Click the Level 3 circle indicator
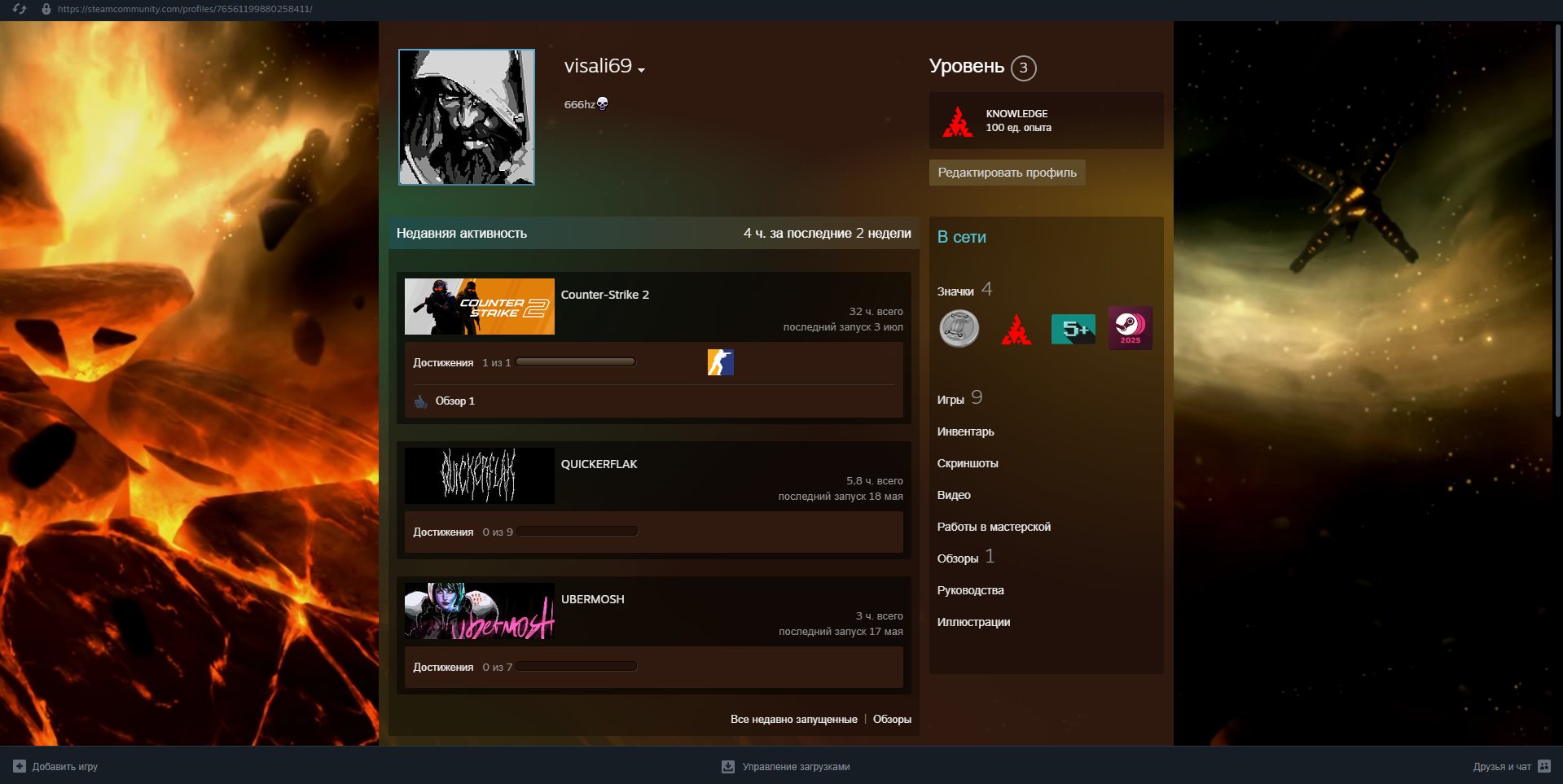This screenshot has height=784, width=1563. [1023, 68]
